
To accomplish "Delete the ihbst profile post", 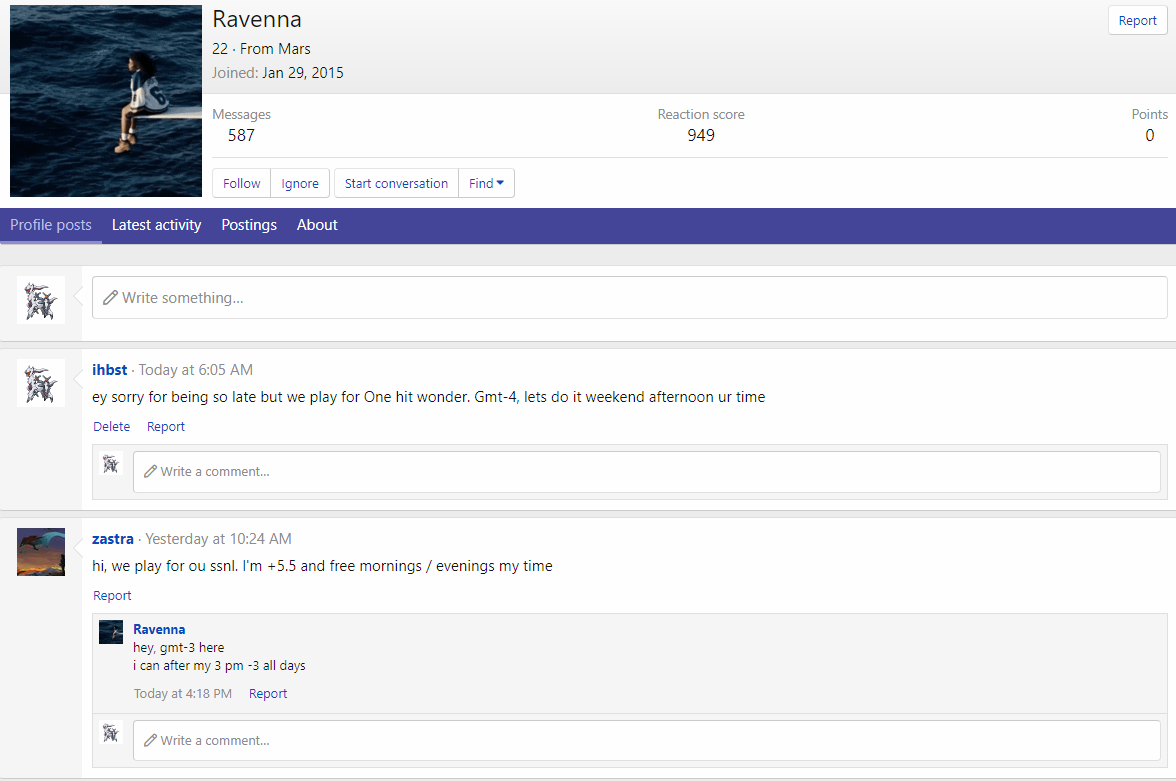I will pyautogui.click(x=112, y=427).
